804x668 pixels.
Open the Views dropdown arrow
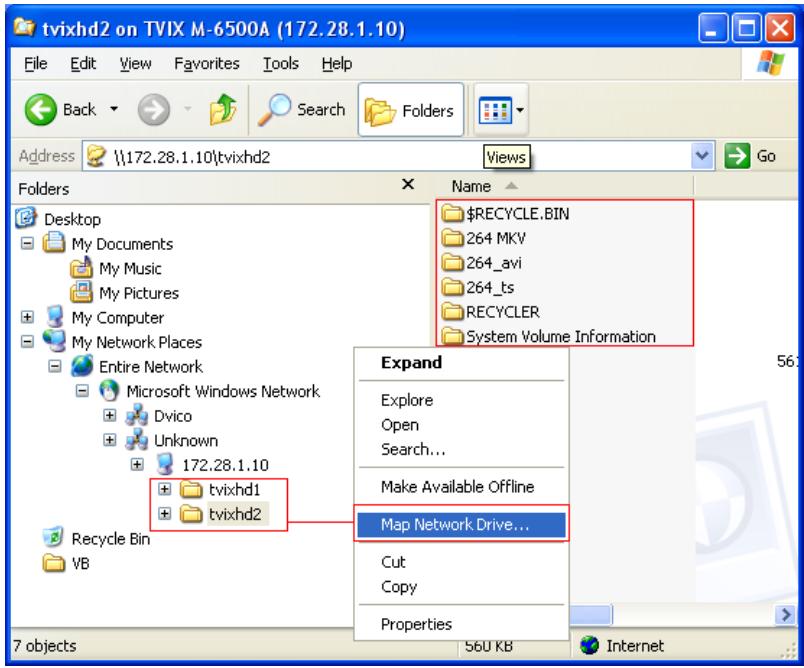point(520,110)
